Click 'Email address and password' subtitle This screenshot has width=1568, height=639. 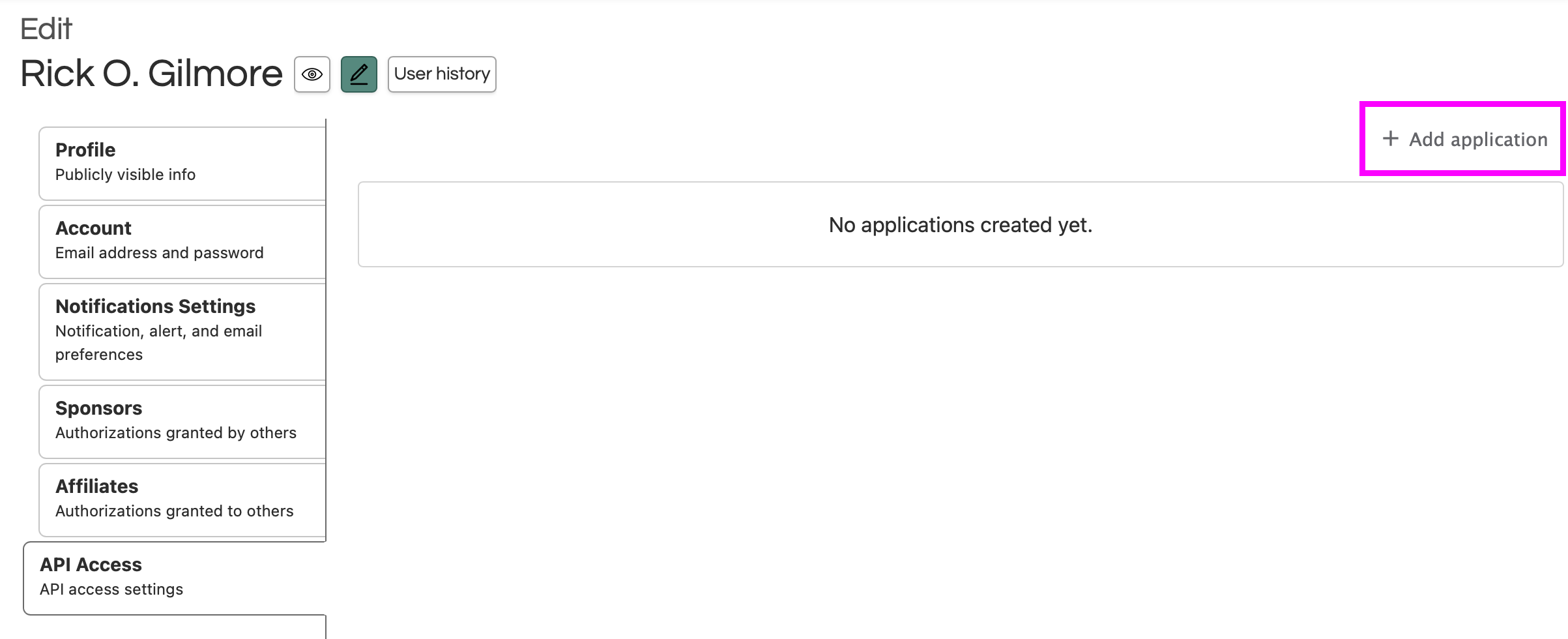pos(159,253)
